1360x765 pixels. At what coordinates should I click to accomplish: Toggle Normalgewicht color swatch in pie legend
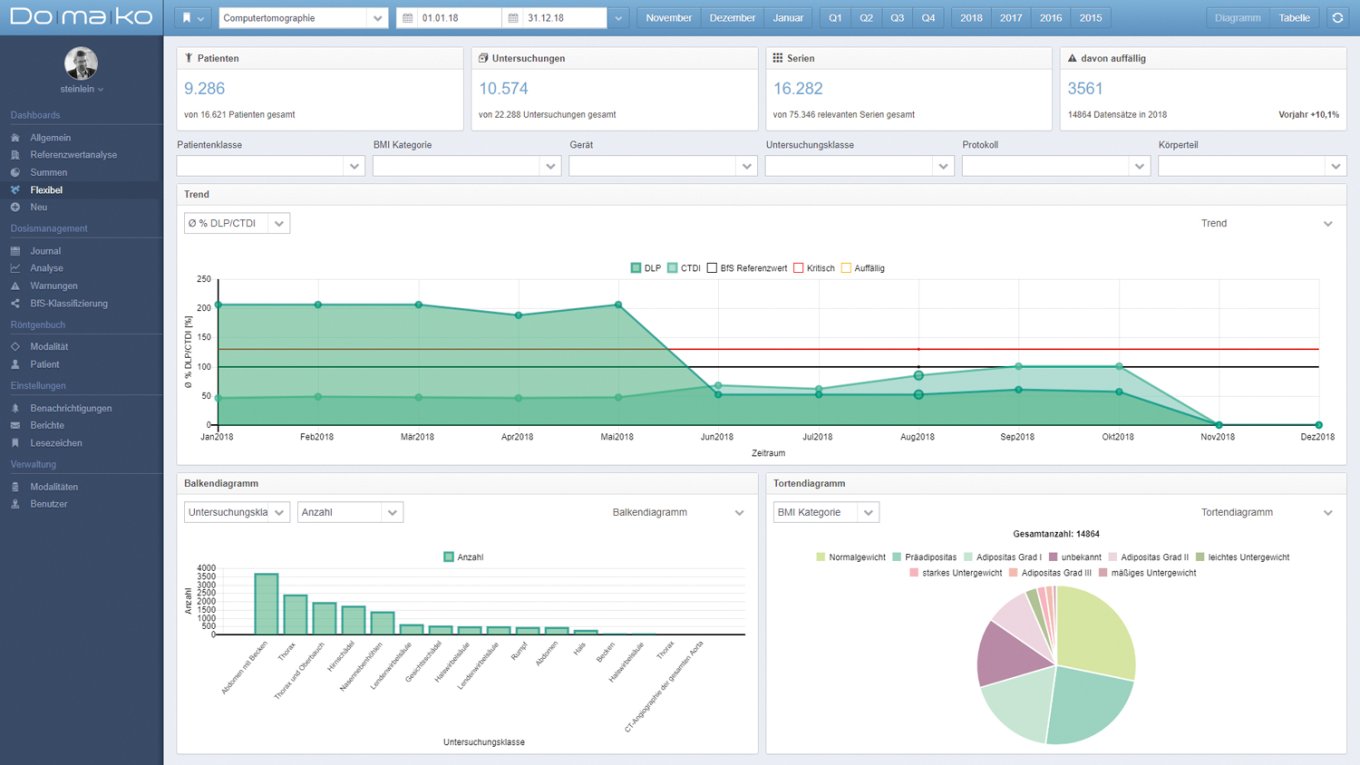tap(821, 557)
